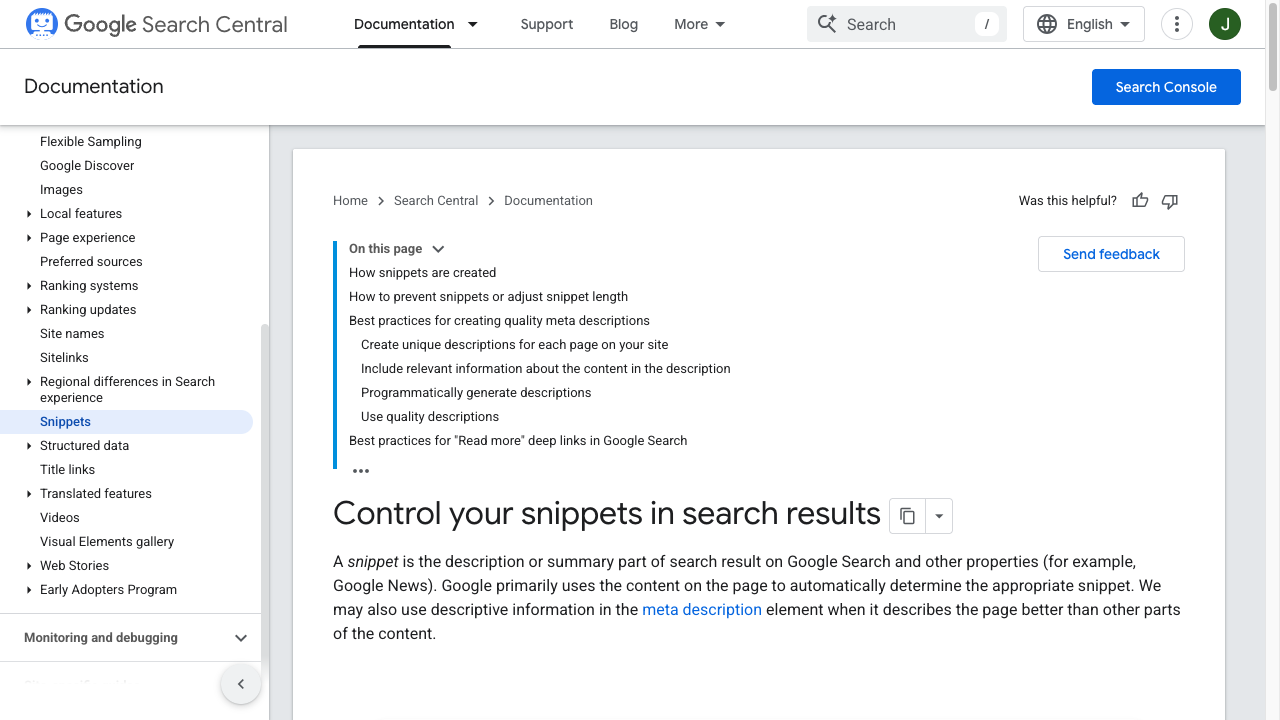
Task: Open the Blog tab
Action: click(x=624, y=24)
